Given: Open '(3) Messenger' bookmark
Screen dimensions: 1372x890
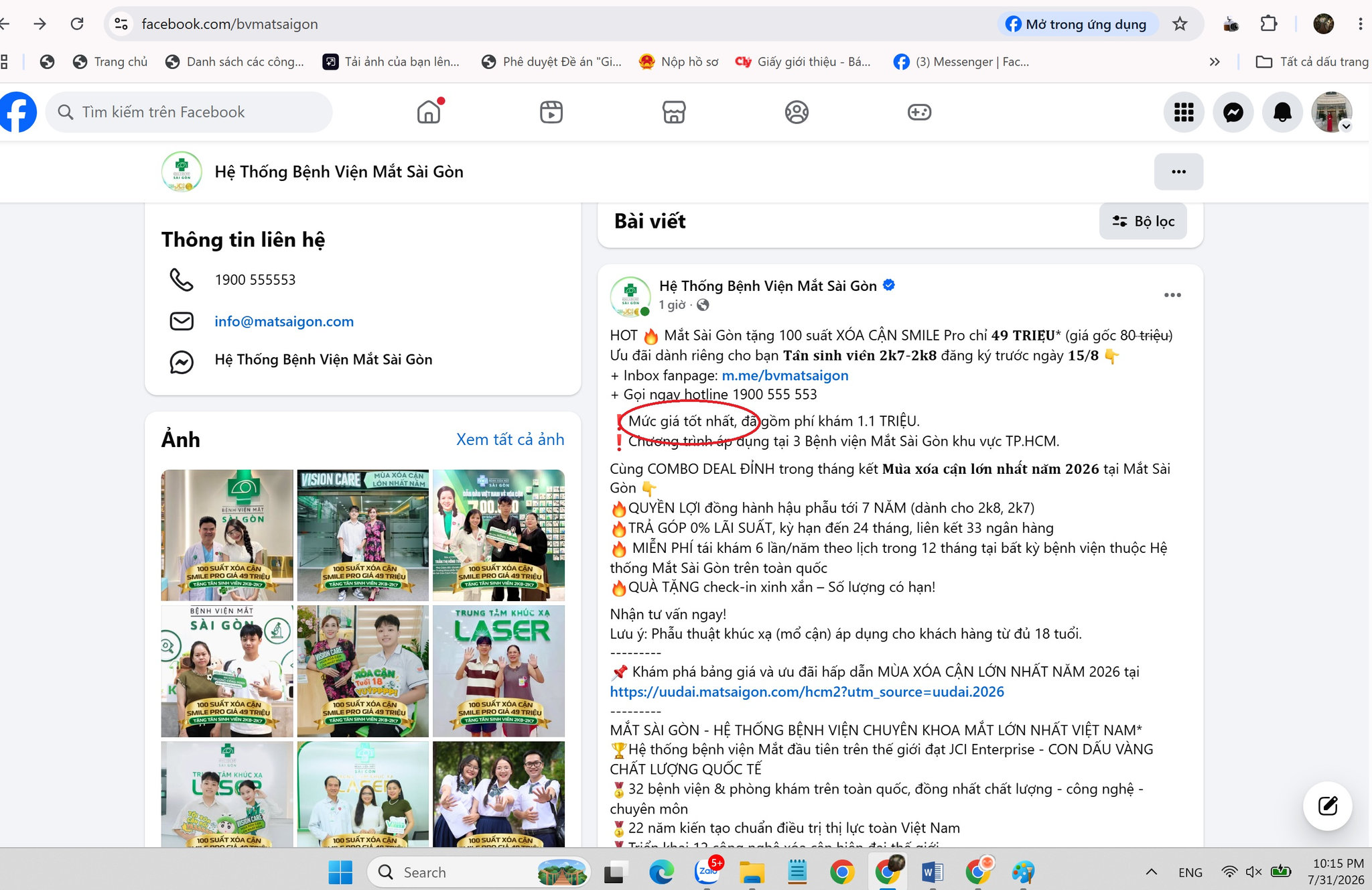Looking at the screenshot, I should 962,62.
